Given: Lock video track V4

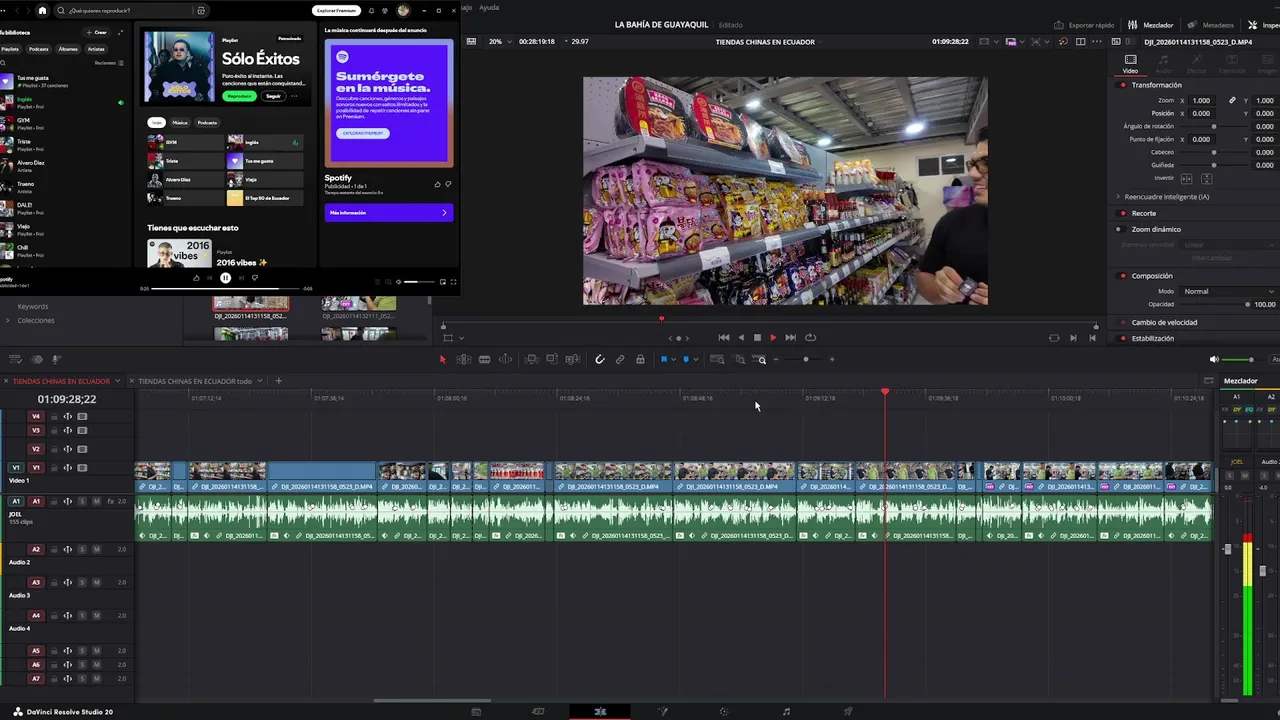Looking at the screenshot, I should [x=53, y=416].
